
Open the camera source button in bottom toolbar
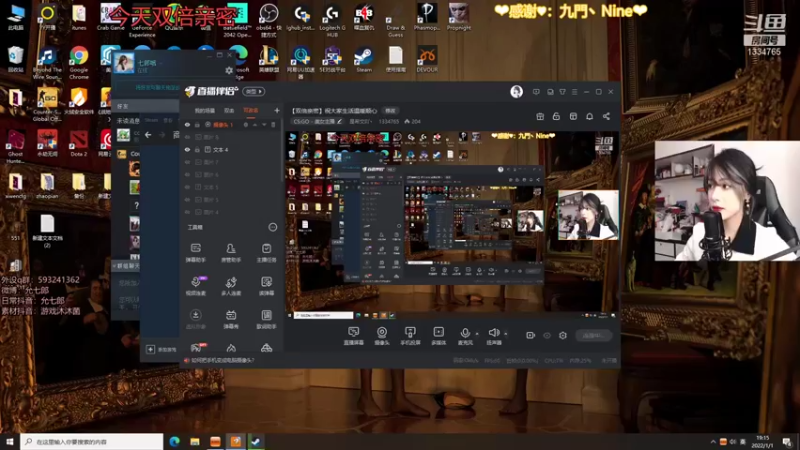[x=382, y=336]
